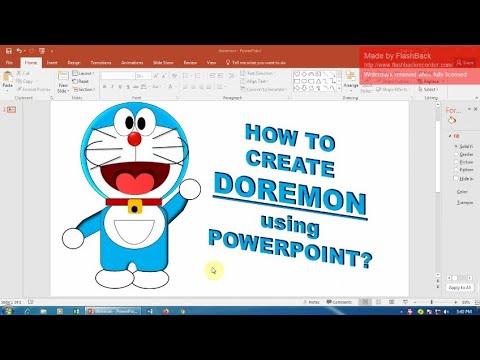This screenshot has height=360, width=480.
Task: Pick the rectangle shape in gallery
Action: coord(297,81)
